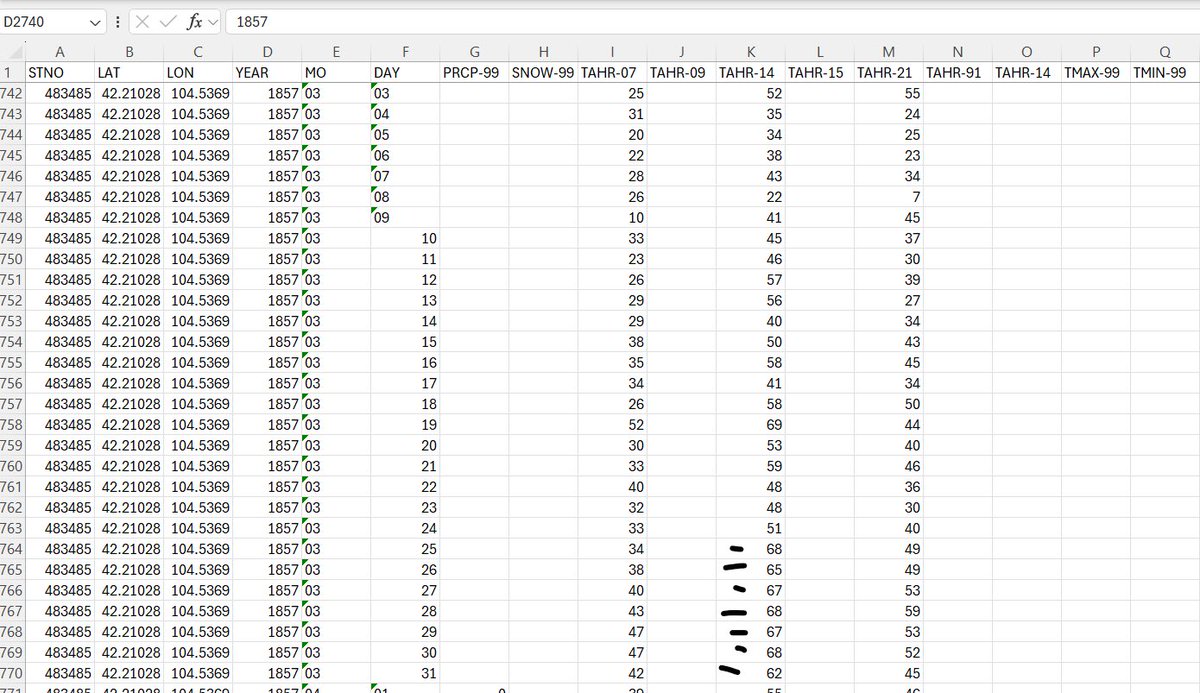
Task: Select the TMIN-99 header cell
Action: coord(1165,73)
